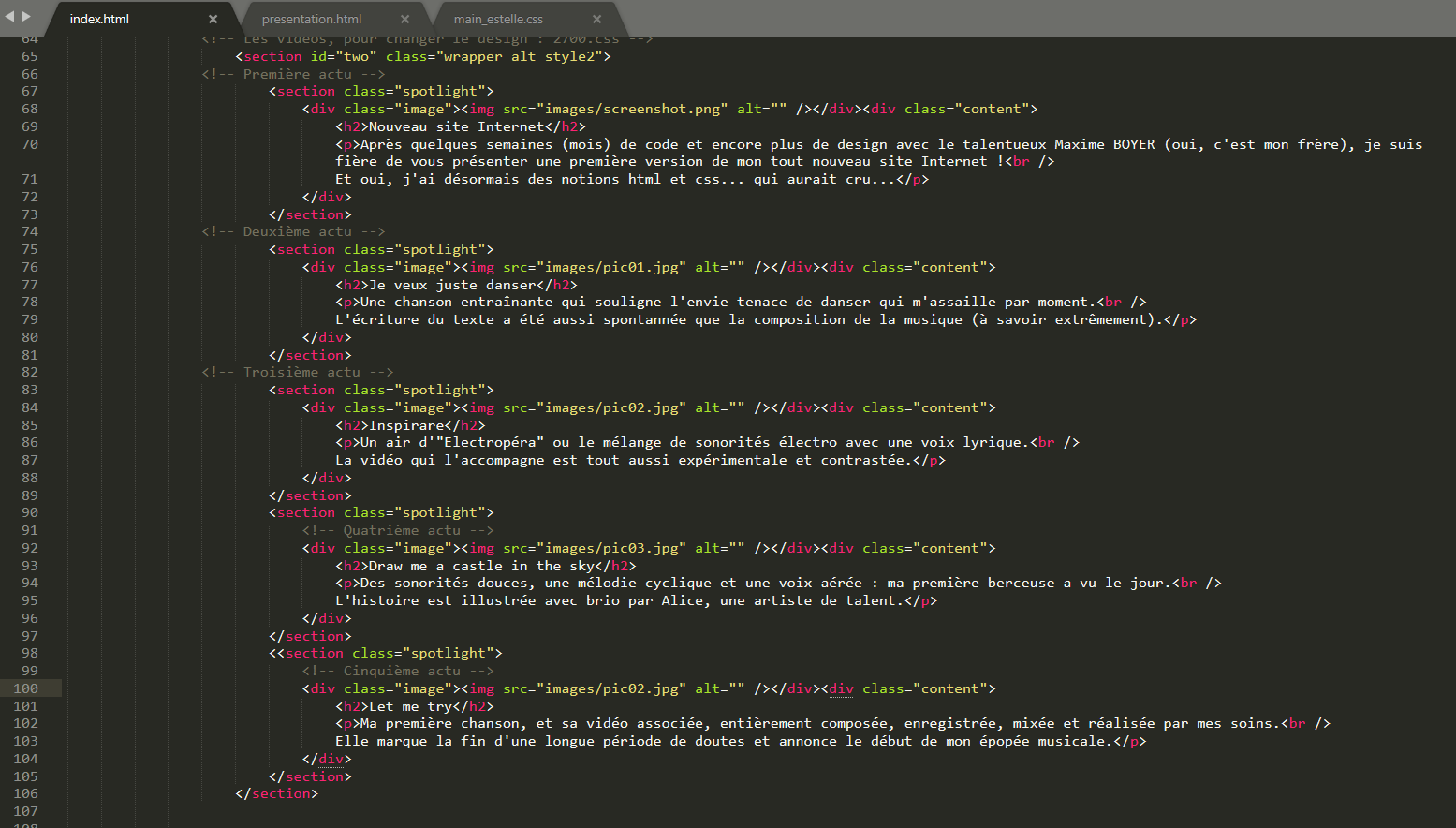This screenshot has height=828, width=1456.
Task: Switch to the presentation.html tab
Action: pos(312,19)
